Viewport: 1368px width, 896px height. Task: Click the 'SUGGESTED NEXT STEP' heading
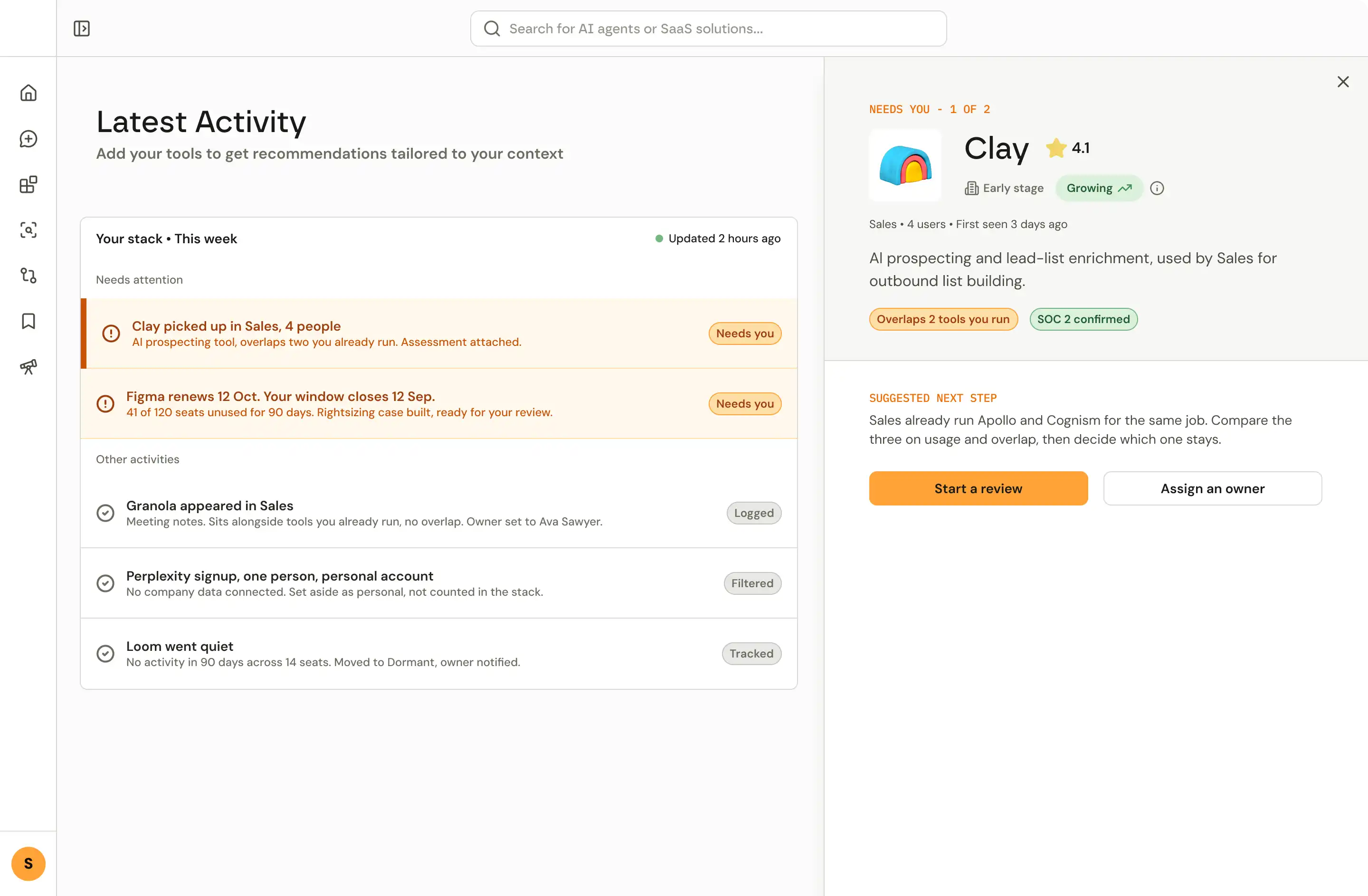click(932, 398)
